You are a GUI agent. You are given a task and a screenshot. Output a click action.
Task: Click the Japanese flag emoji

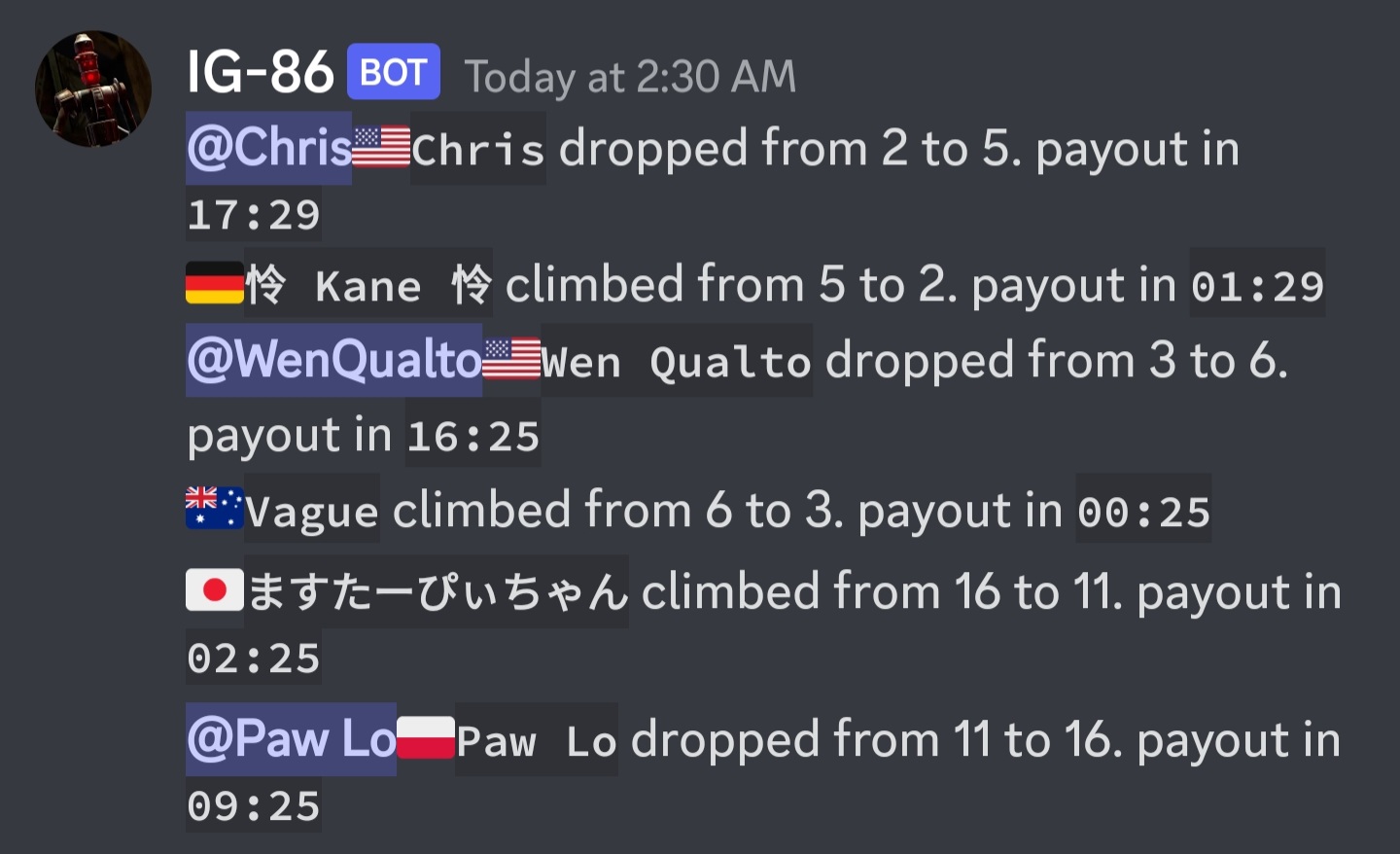coord(215,590)
